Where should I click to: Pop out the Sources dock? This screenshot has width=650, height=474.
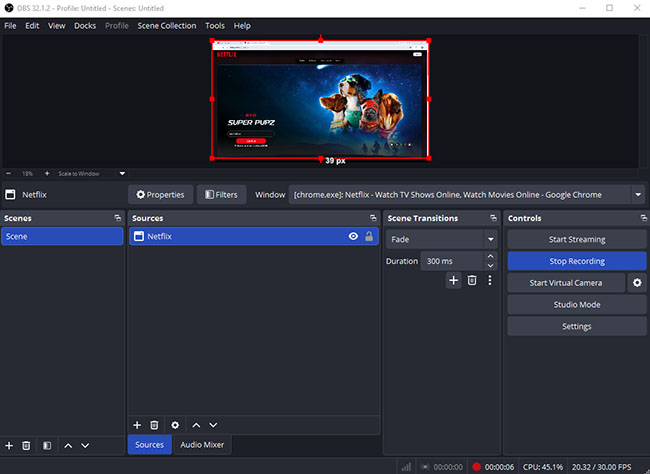pyautogui.click(x=373, y=218)
